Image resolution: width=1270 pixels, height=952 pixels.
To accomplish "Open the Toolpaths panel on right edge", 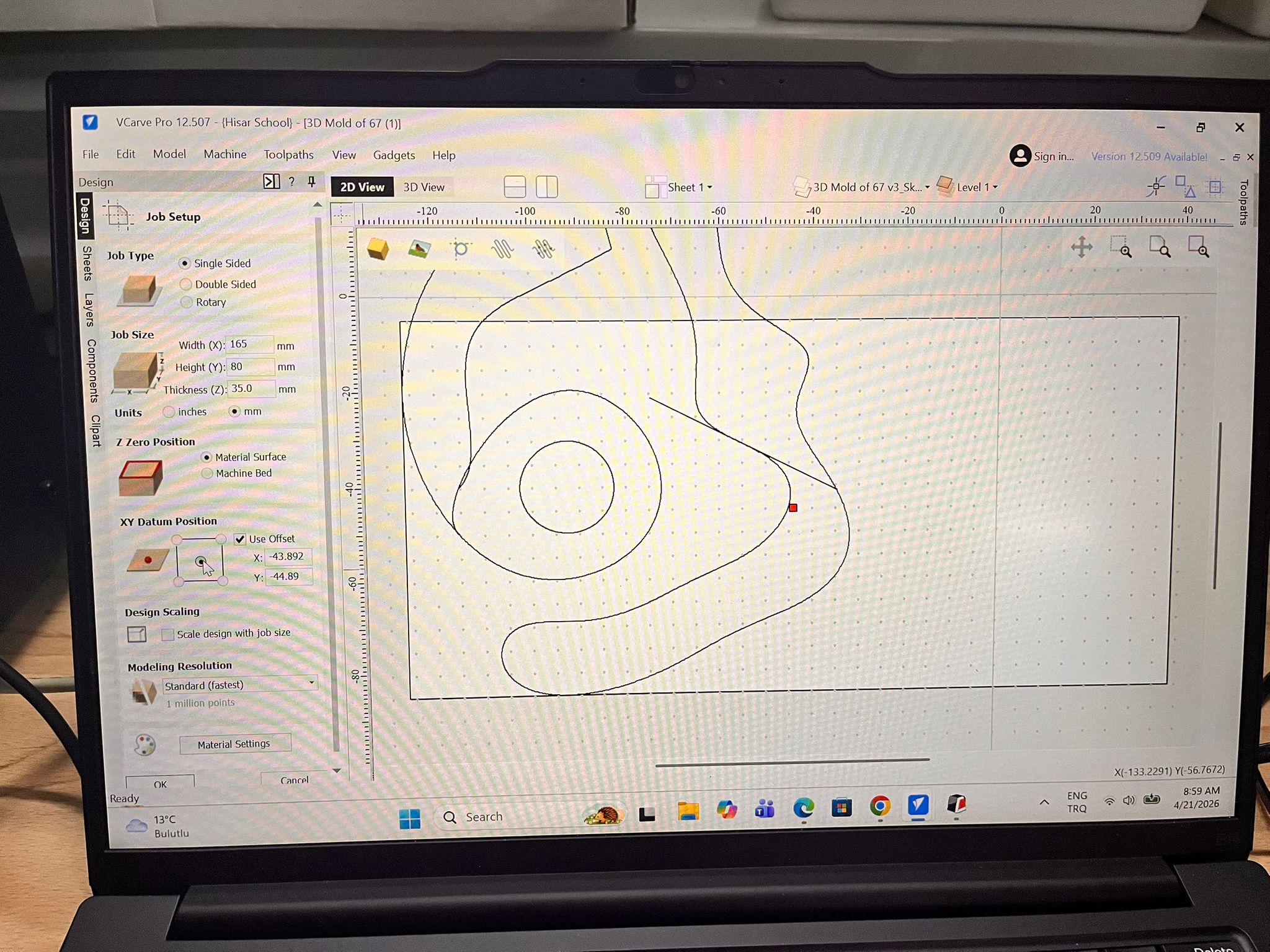I will [1243, 202].
